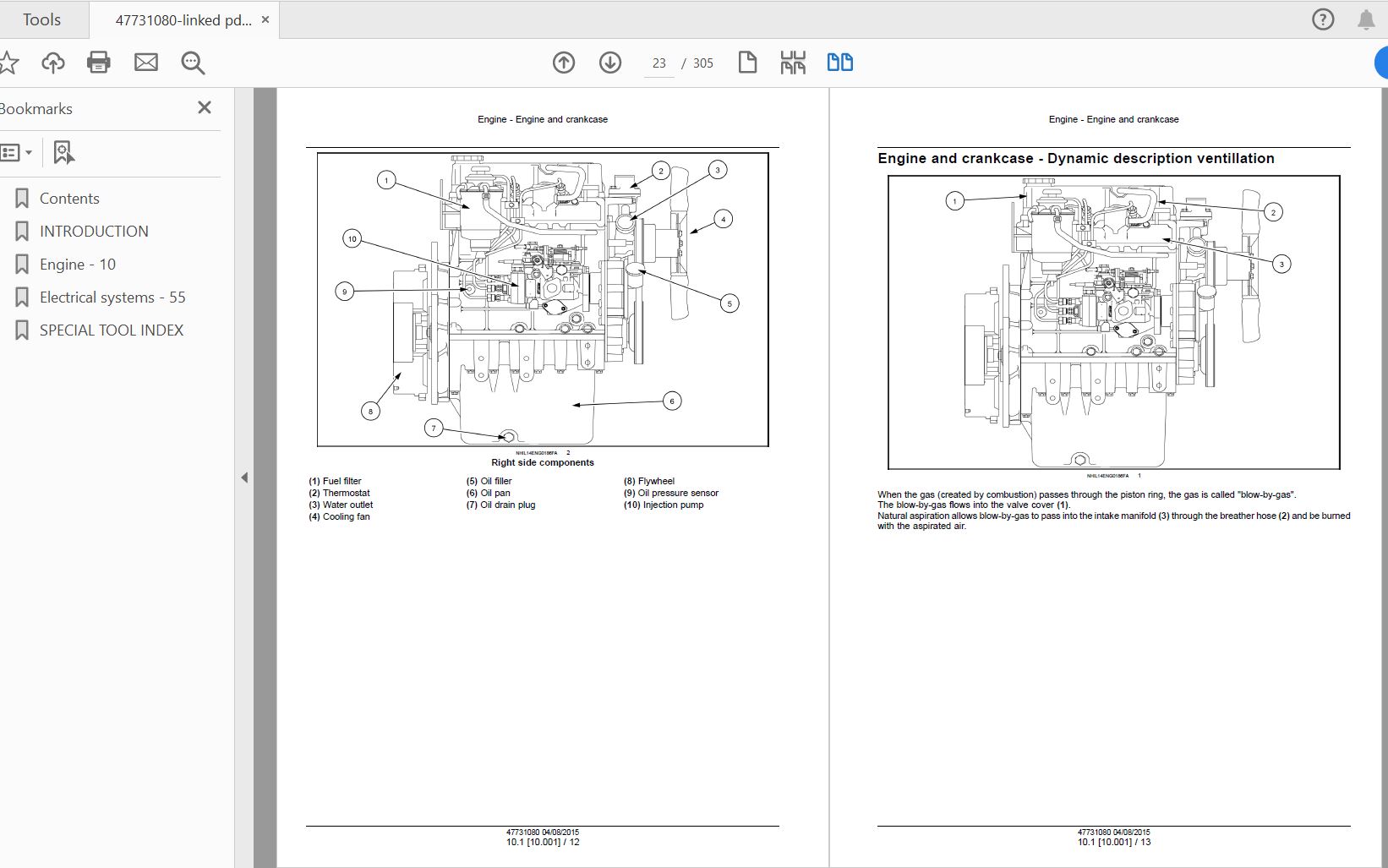Screen dimensions: 1388x868
Task: Toggle two-page view mode
Action: [839, 63]
